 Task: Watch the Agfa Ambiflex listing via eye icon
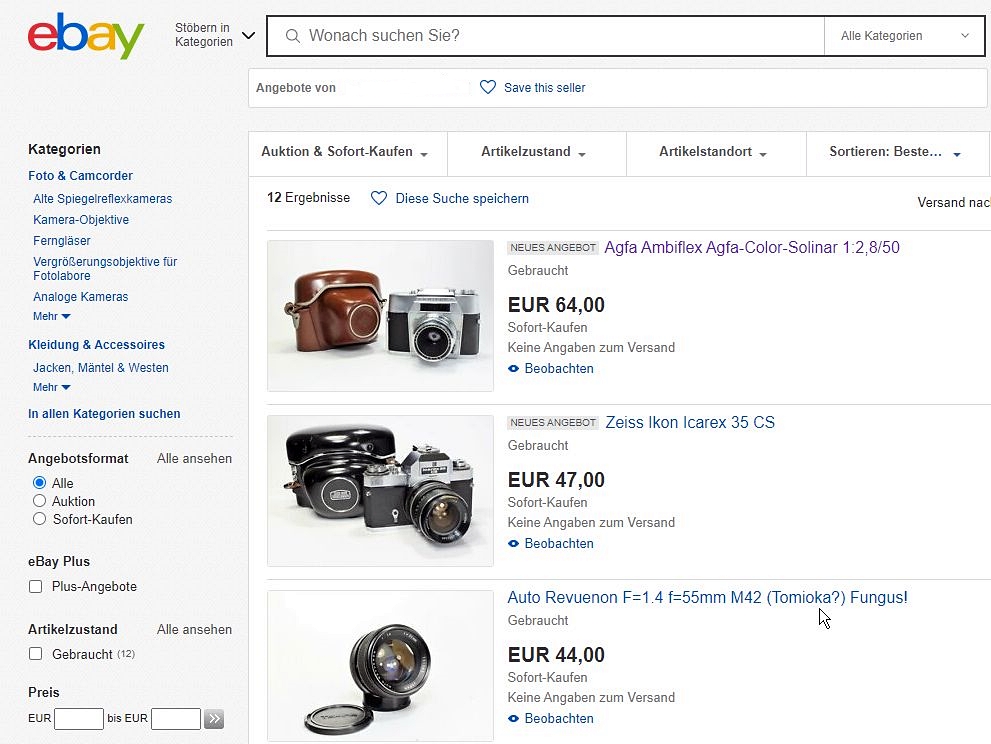514,369
